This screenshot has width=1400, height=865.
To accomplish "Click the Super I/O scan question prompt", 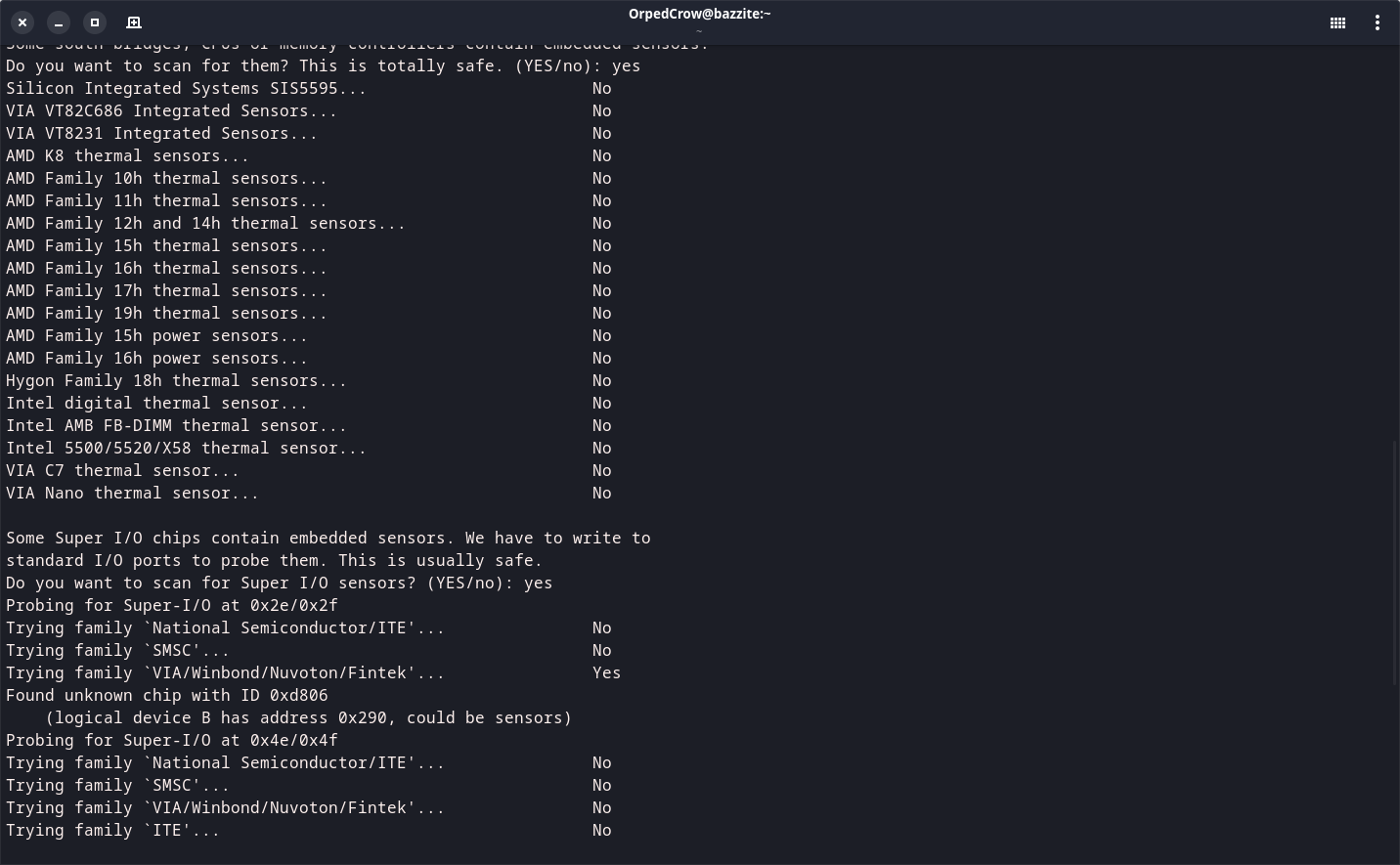I will pyautogui.click(x=279, y=583).
